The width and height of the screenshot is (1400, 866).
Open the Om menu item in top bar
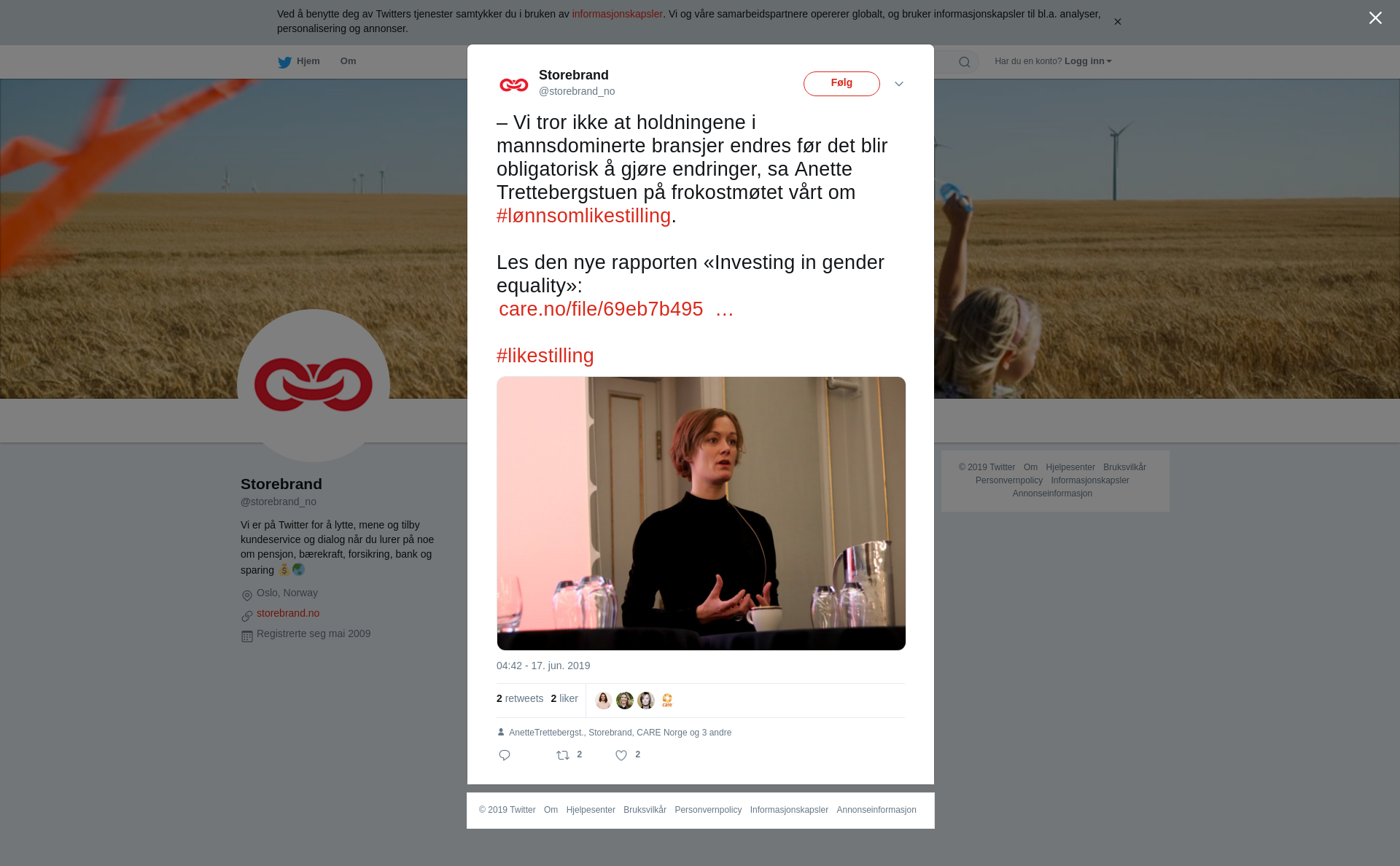click(x=348, y=61)
